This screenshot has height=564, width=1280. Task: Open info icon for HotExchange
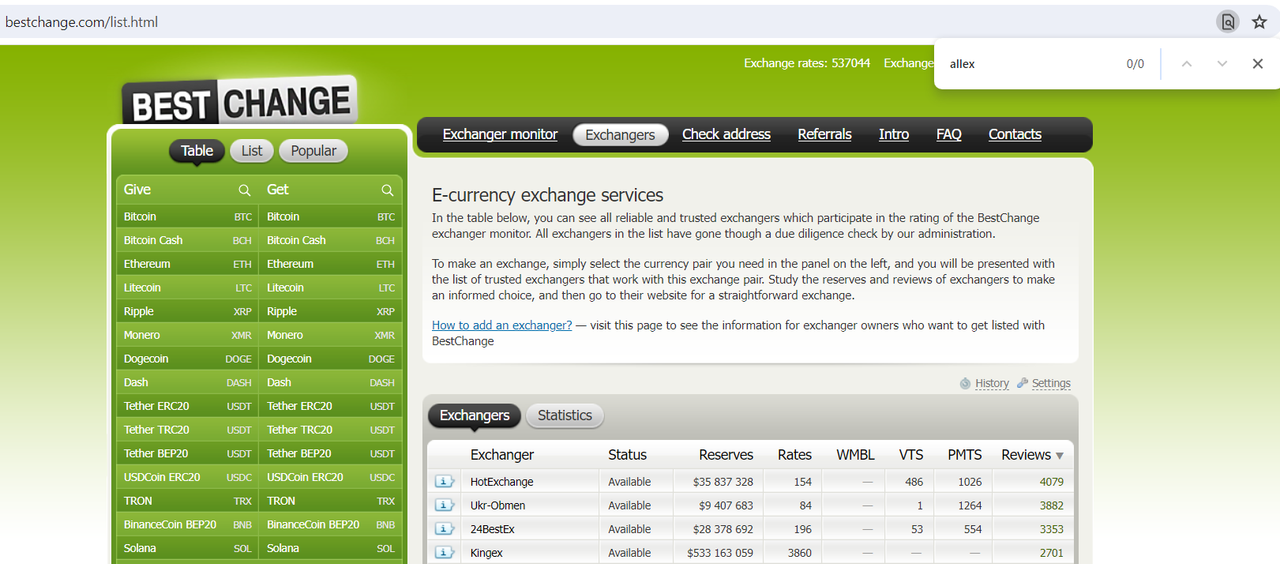tap(444, 482)
